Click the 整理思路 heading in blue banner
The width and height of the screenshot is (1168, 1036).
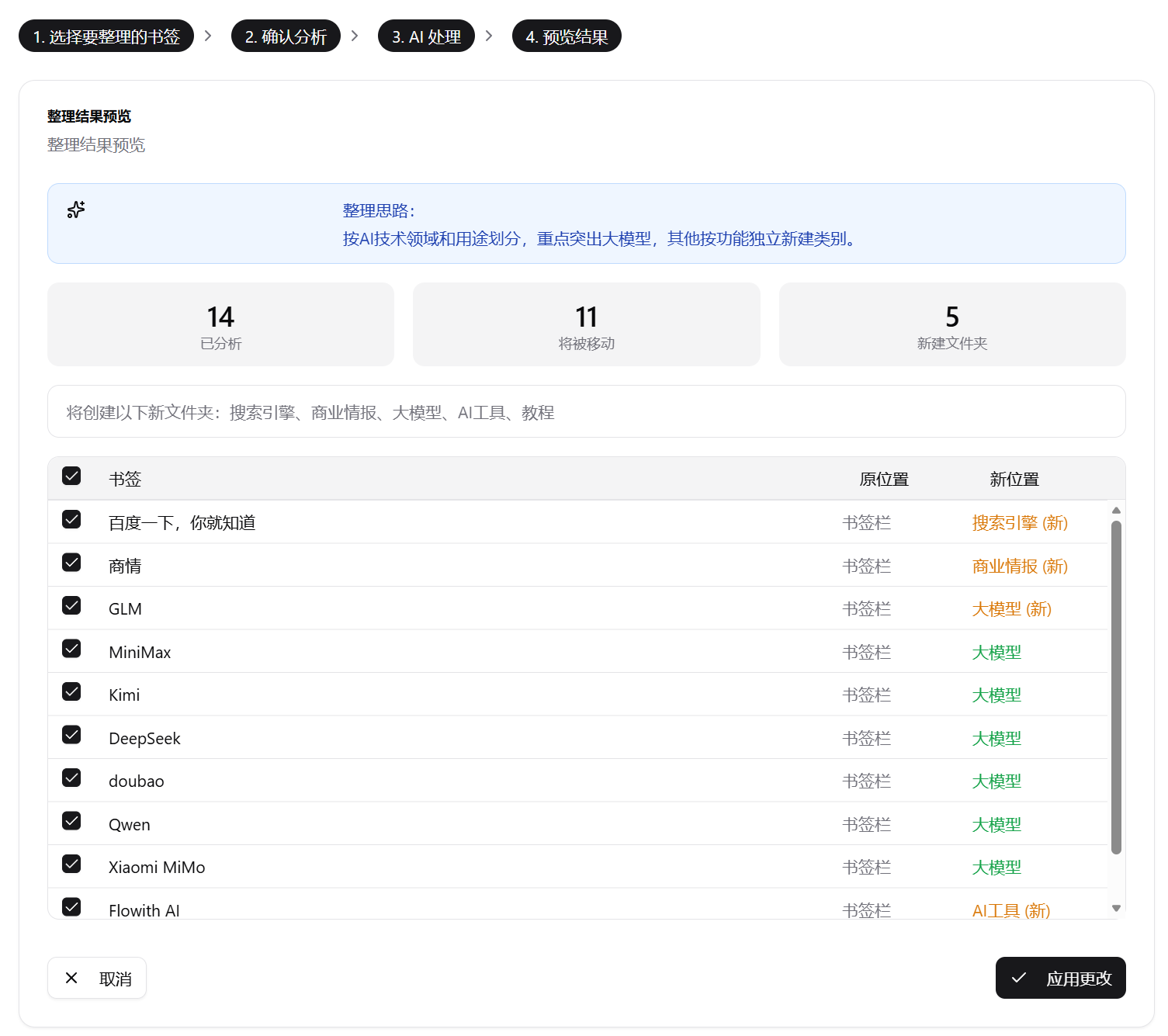point(379,211)
